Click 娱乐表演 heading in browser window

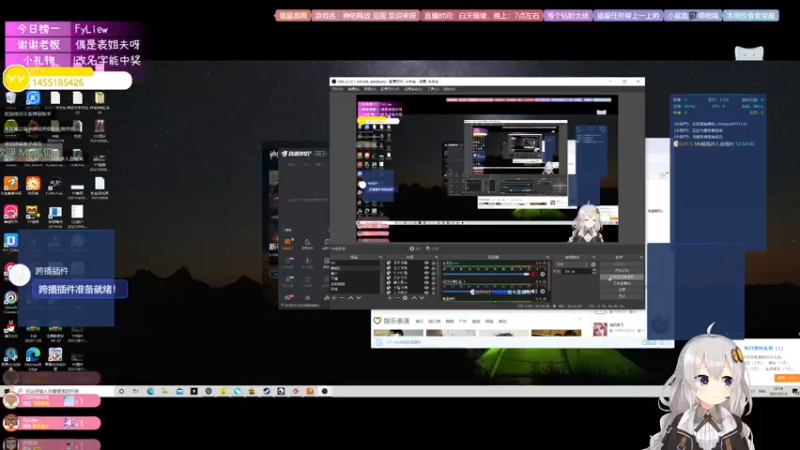pos(396,320)
